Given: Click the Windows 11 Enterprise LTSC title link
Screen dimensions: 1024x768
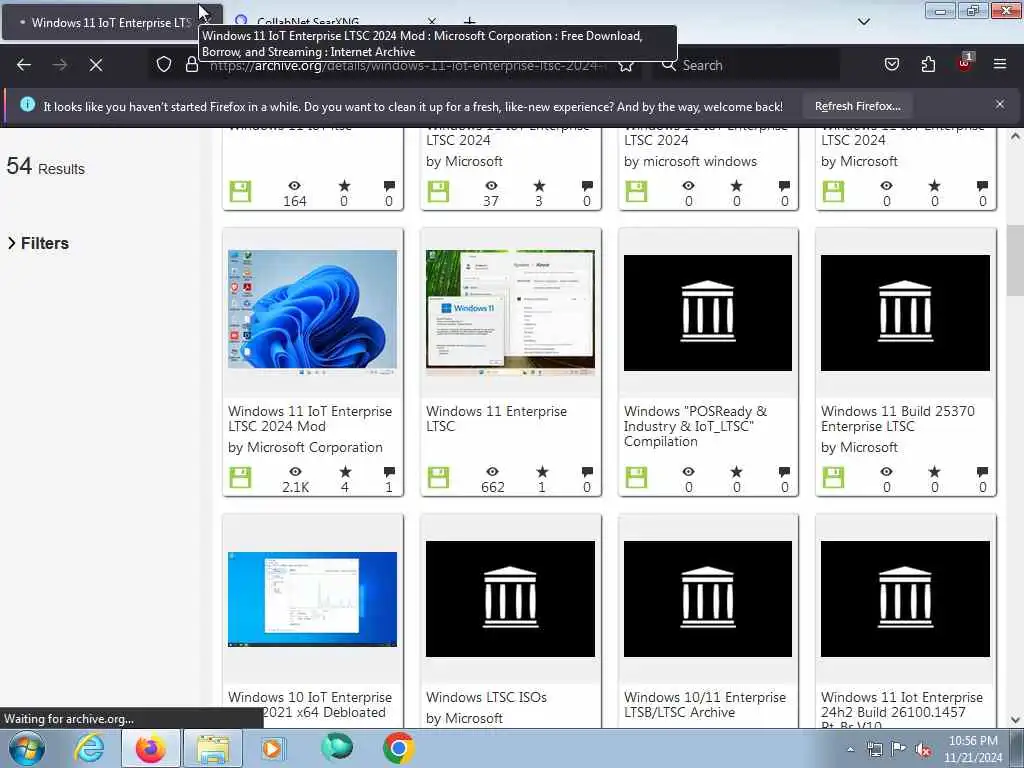Looking at the screenshot, I should coord(496,419).
